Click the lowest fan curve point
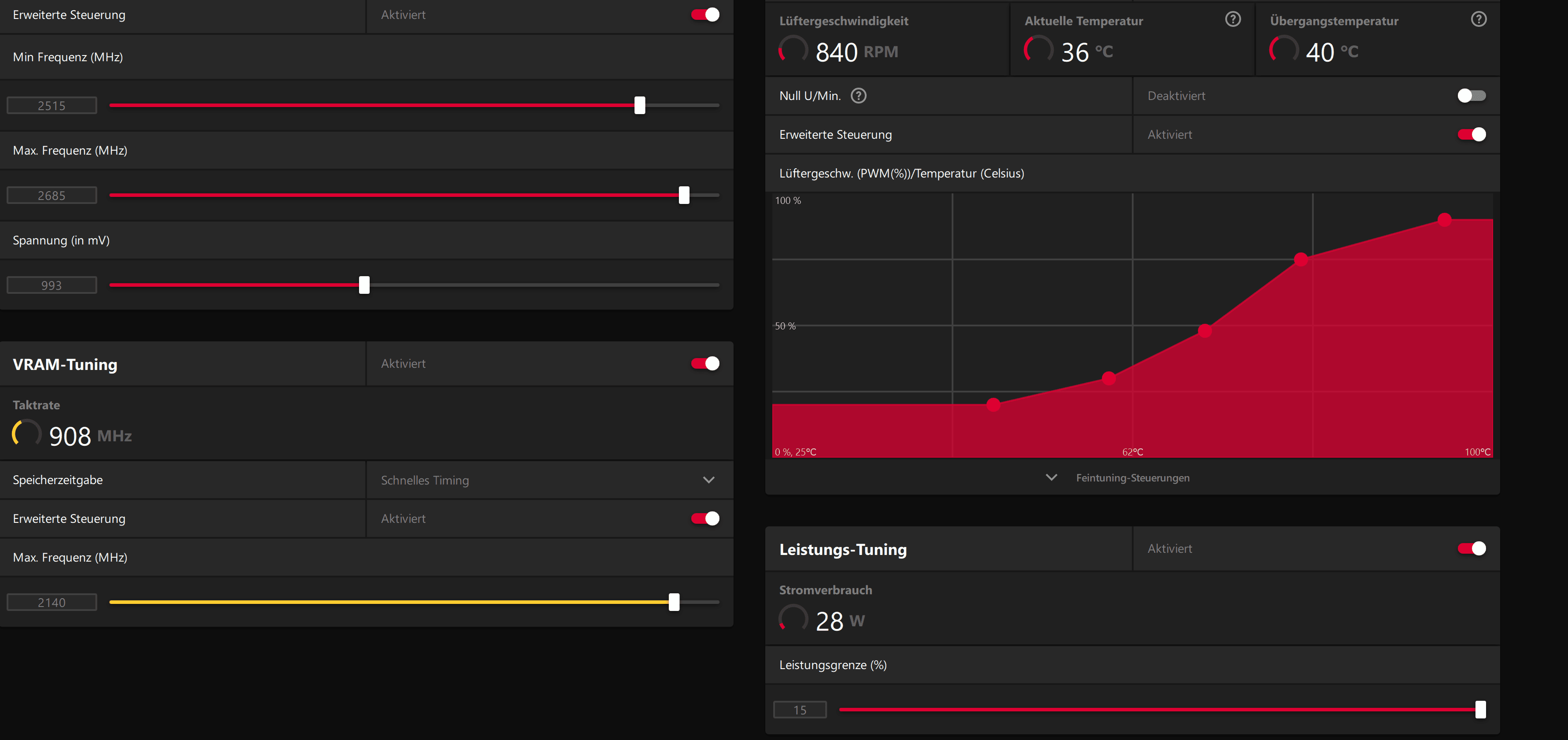 click(x=993, y=405)
